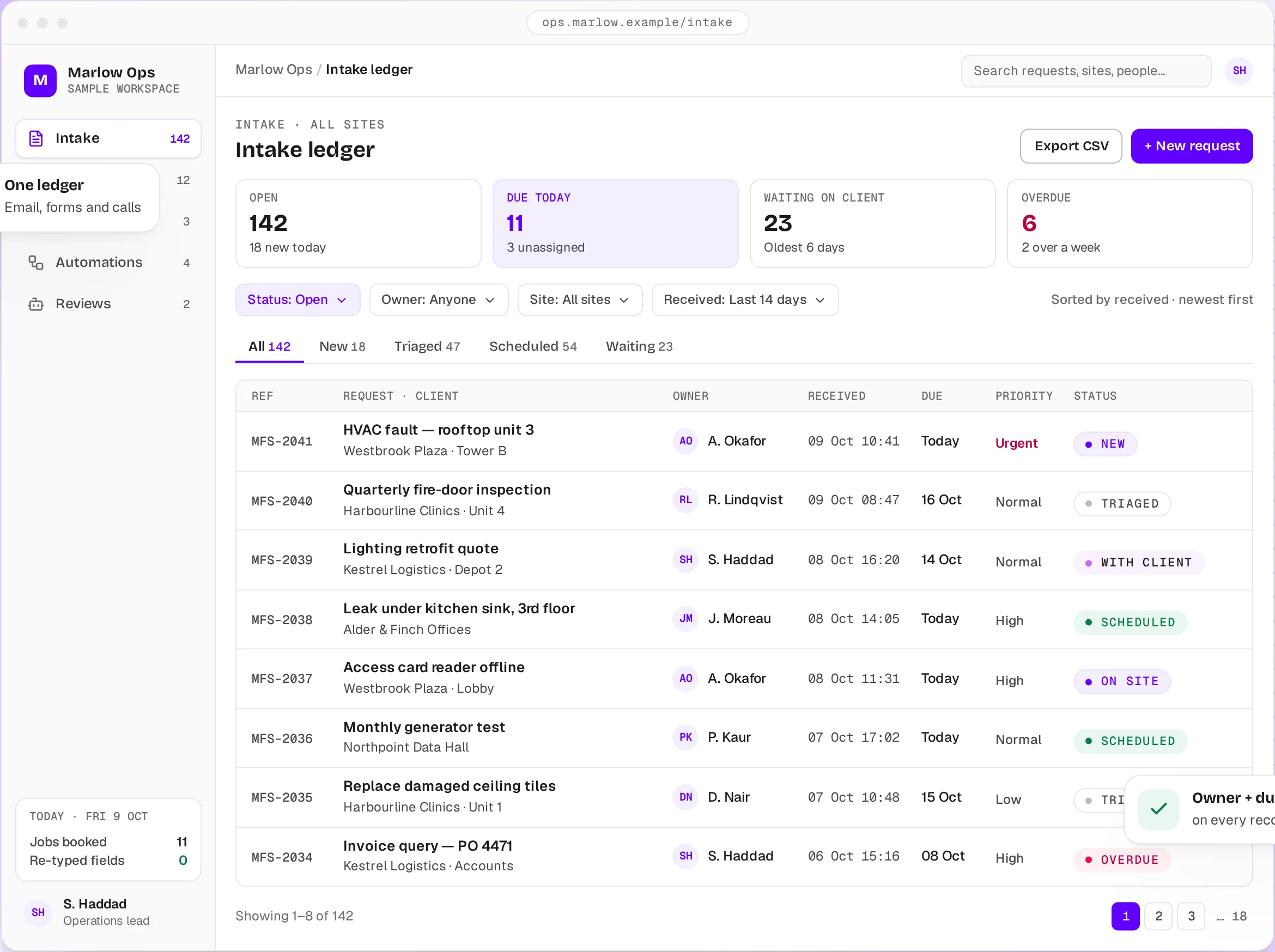Click the WITH CLIENT status badge

1138,563
